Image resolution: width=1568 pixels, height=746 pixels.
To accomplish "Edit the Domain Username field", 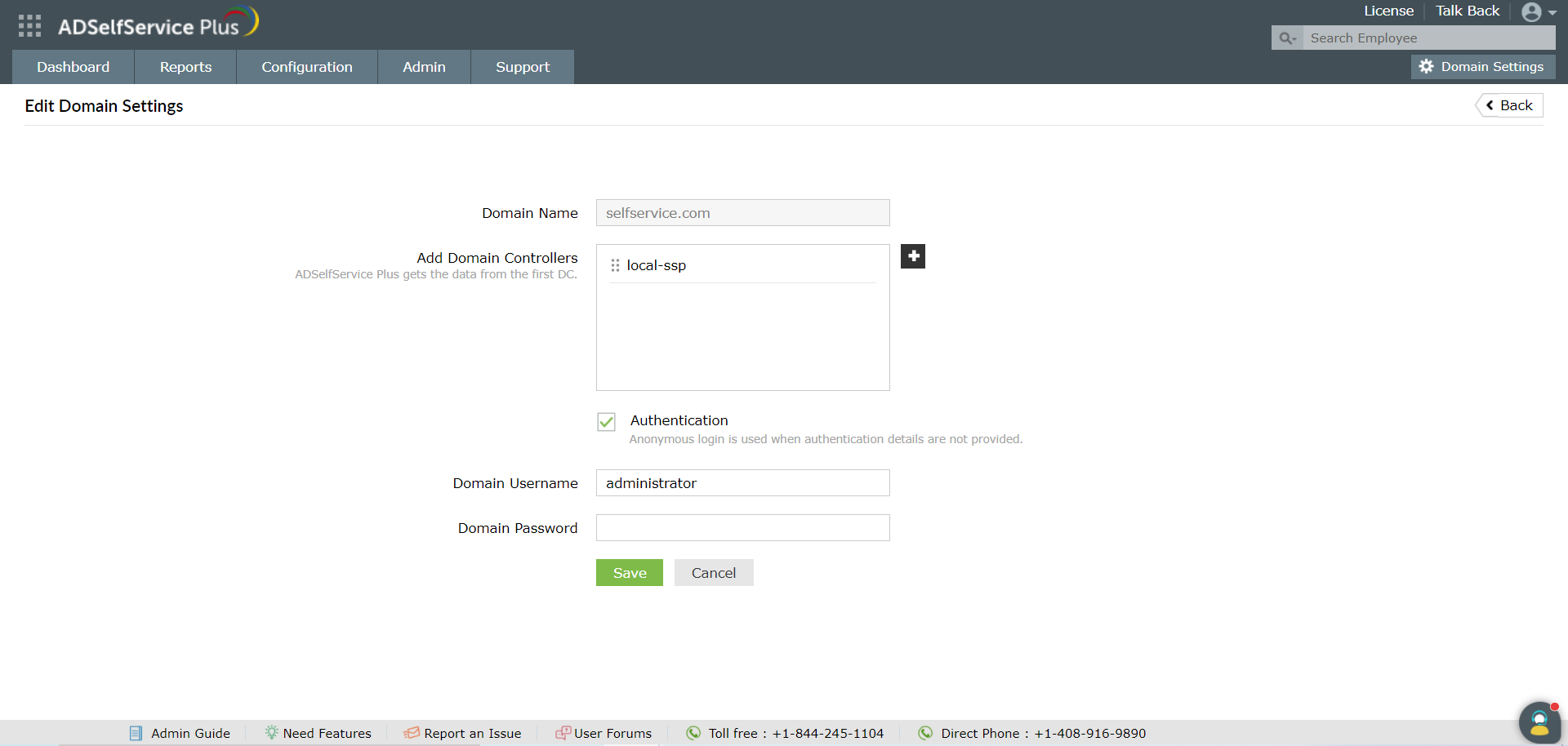I will click(x=743, y=483).
